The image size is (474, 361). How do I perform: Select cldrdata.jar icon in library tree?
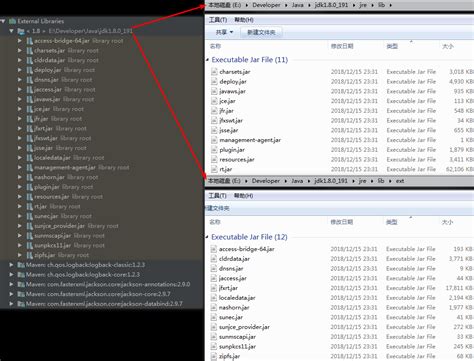point(29,60)
